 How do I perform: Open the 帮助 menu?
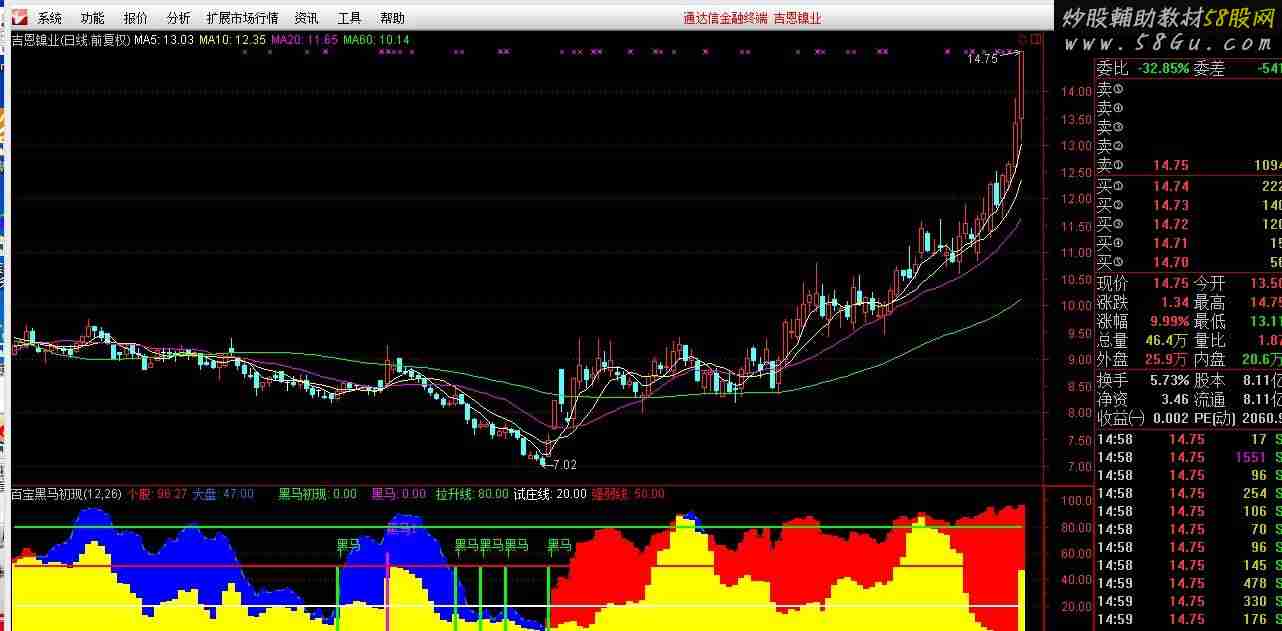click(392, 18)
